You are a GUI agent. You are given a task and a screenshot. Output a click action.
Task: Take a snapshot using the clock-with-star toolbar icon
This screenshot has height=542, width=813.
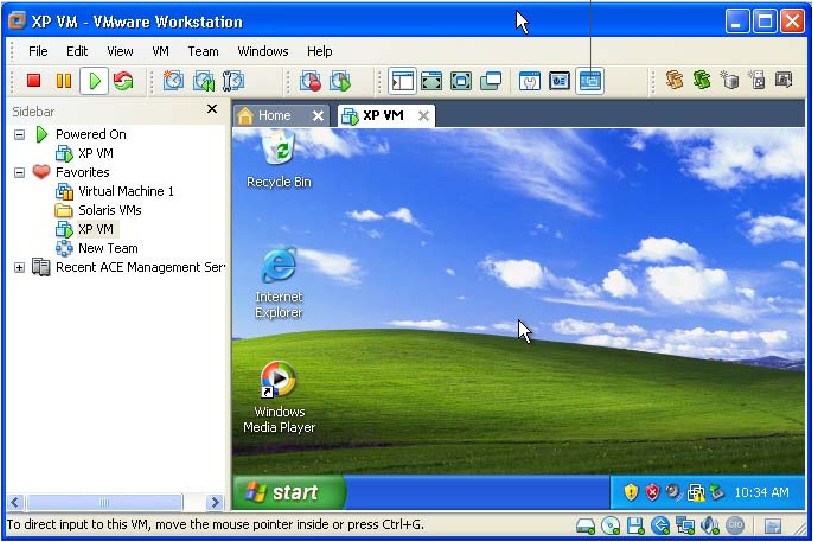[x=173, y=81]
